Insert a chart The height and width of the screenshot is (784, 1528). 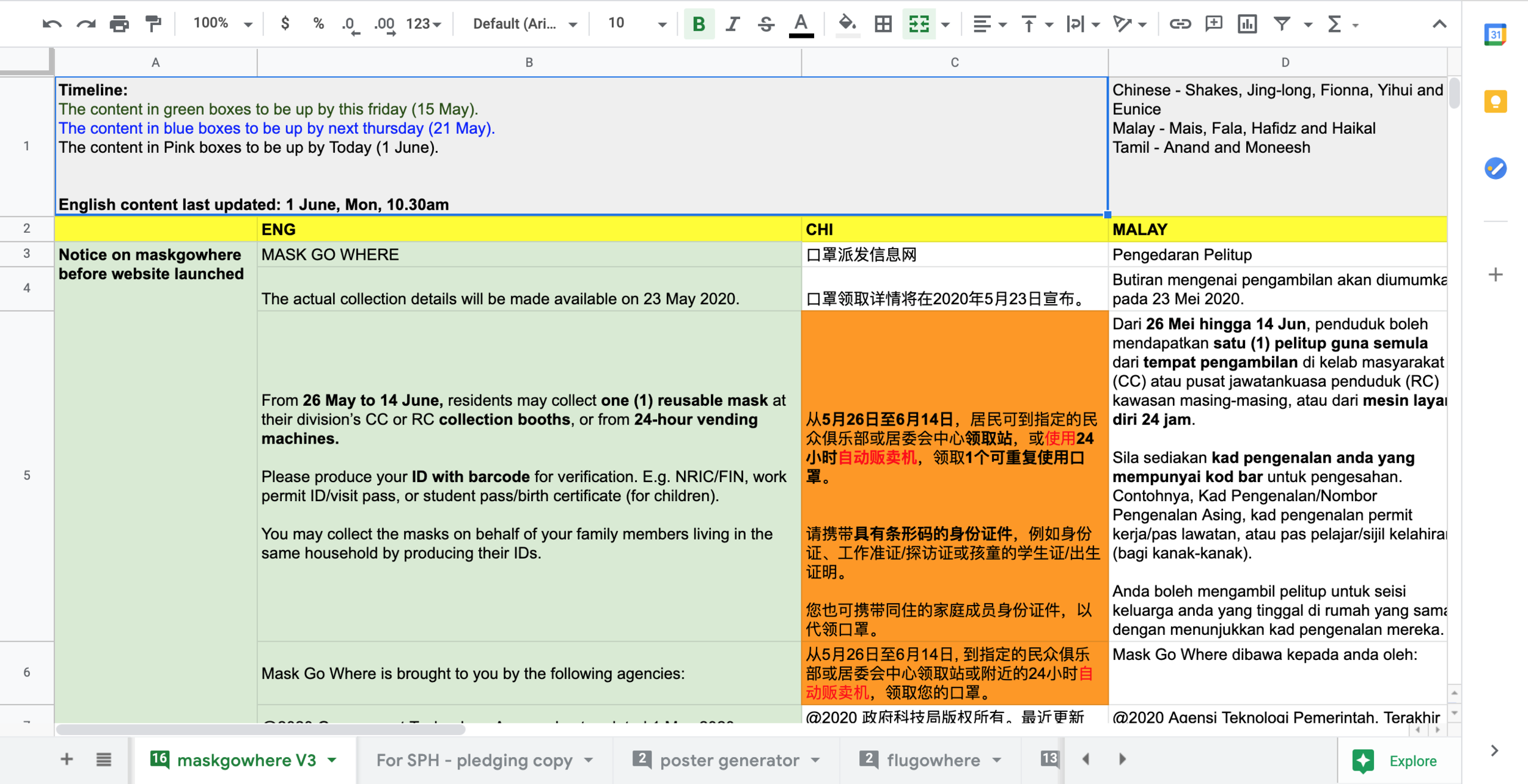coord(1247,24)
